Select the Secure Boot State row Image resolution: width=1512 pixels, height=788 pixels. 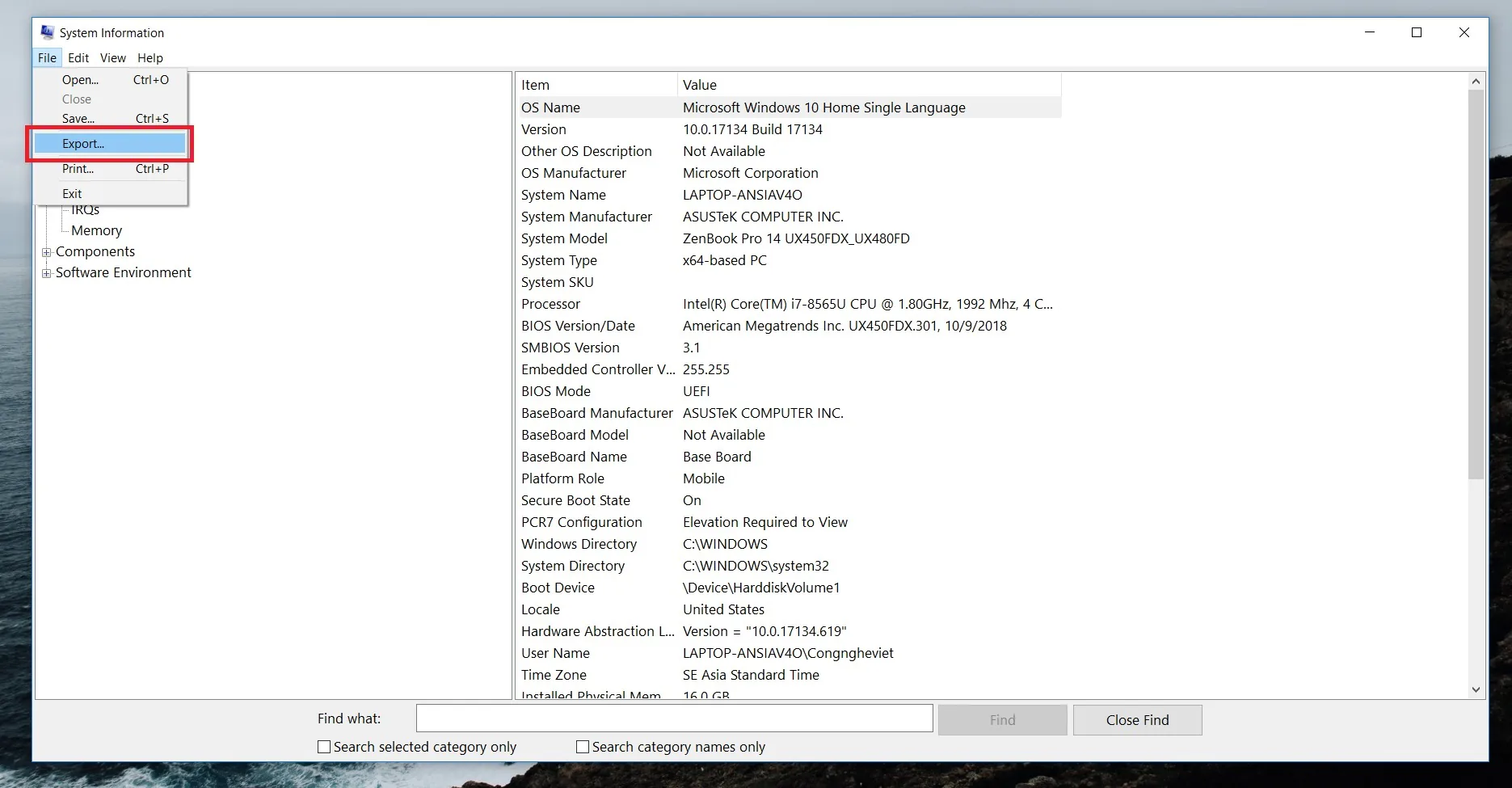(x=789, y=500)
